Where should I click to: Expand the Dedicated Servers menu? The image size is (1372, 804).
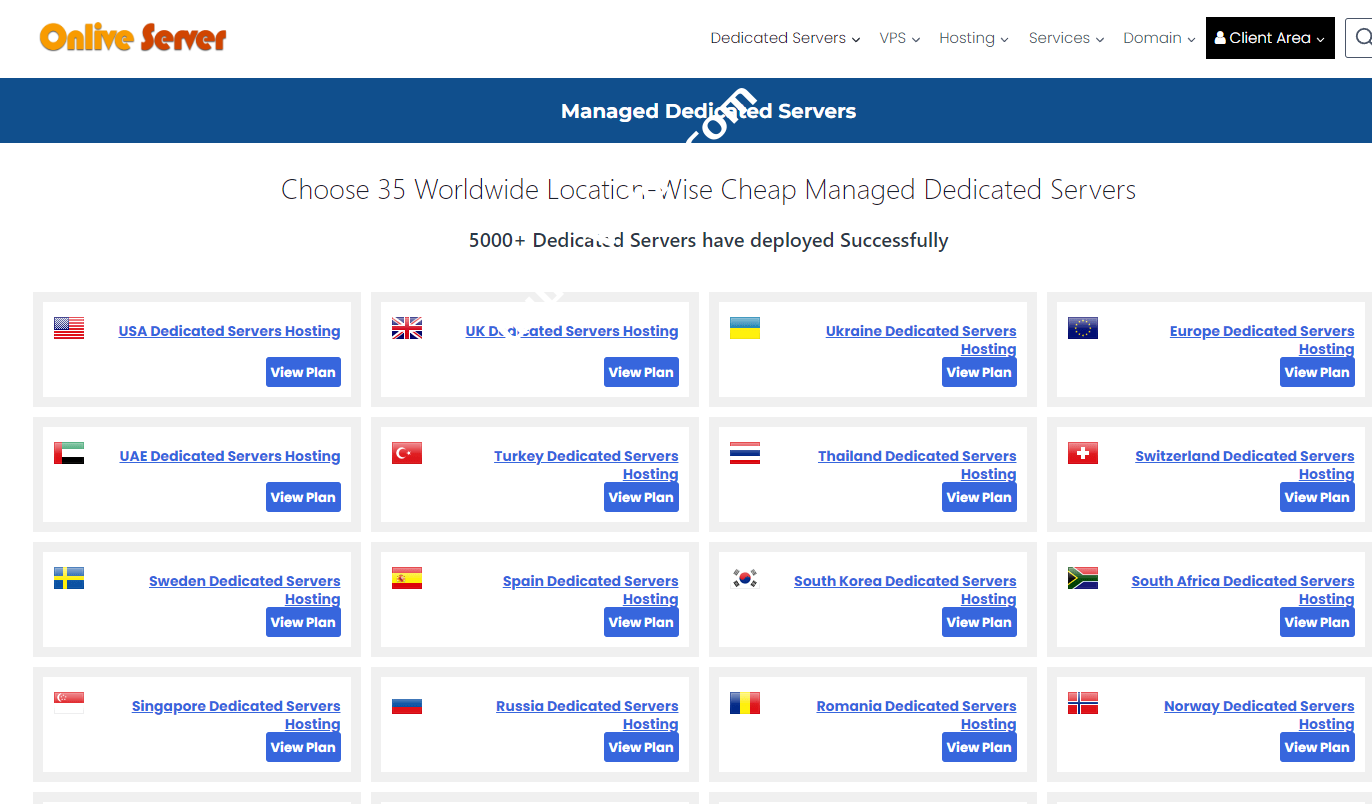(785, 38)
